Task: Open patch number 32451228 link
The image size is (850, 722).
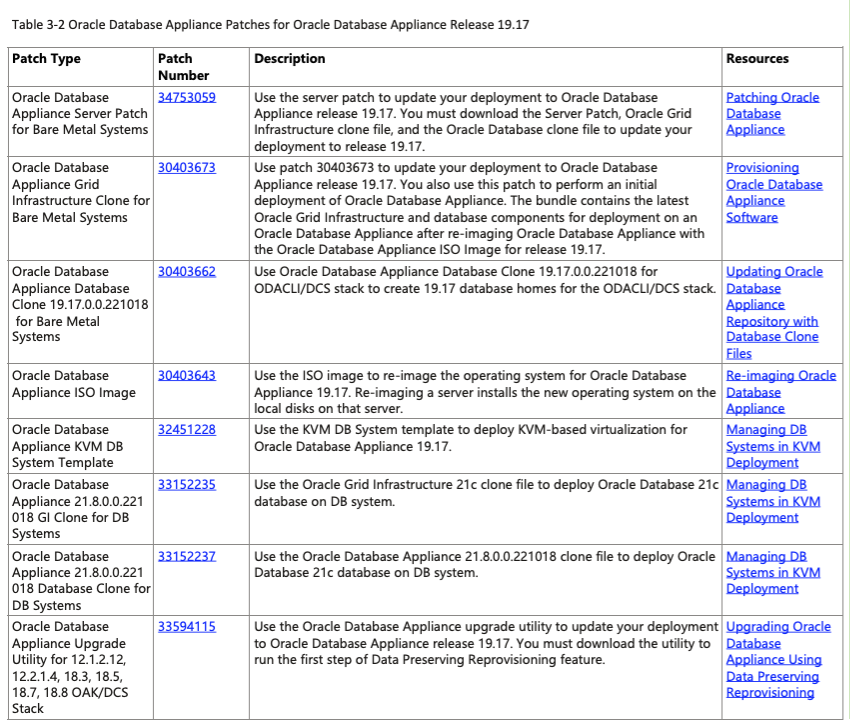Action: click(186, 430)
